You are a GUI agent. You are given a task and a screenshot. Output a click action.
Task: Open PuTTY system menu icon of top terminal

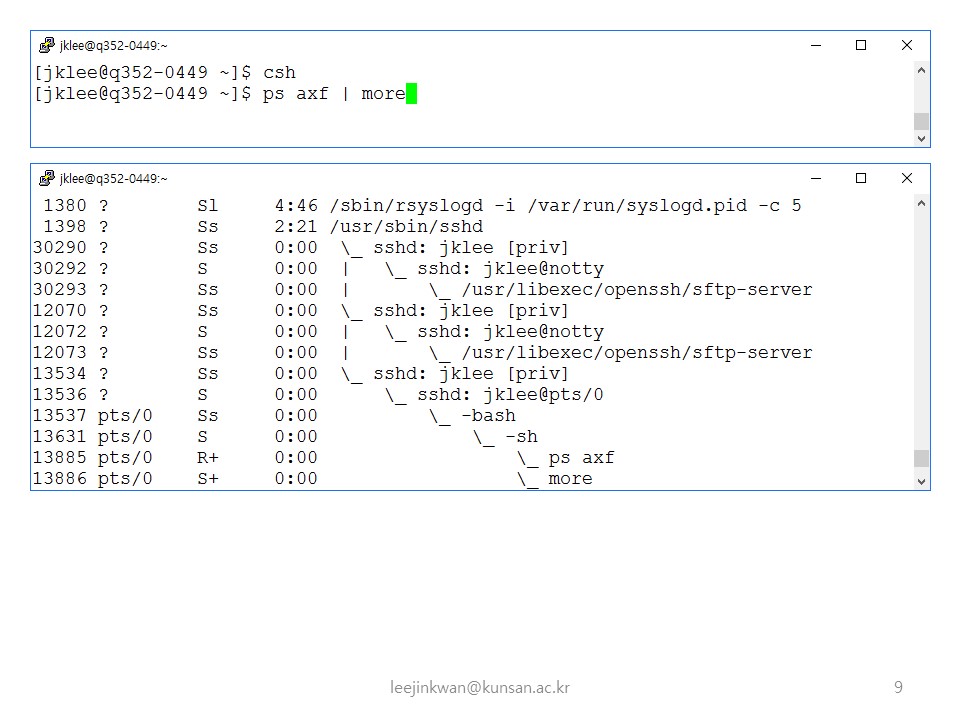click(46, 45)
